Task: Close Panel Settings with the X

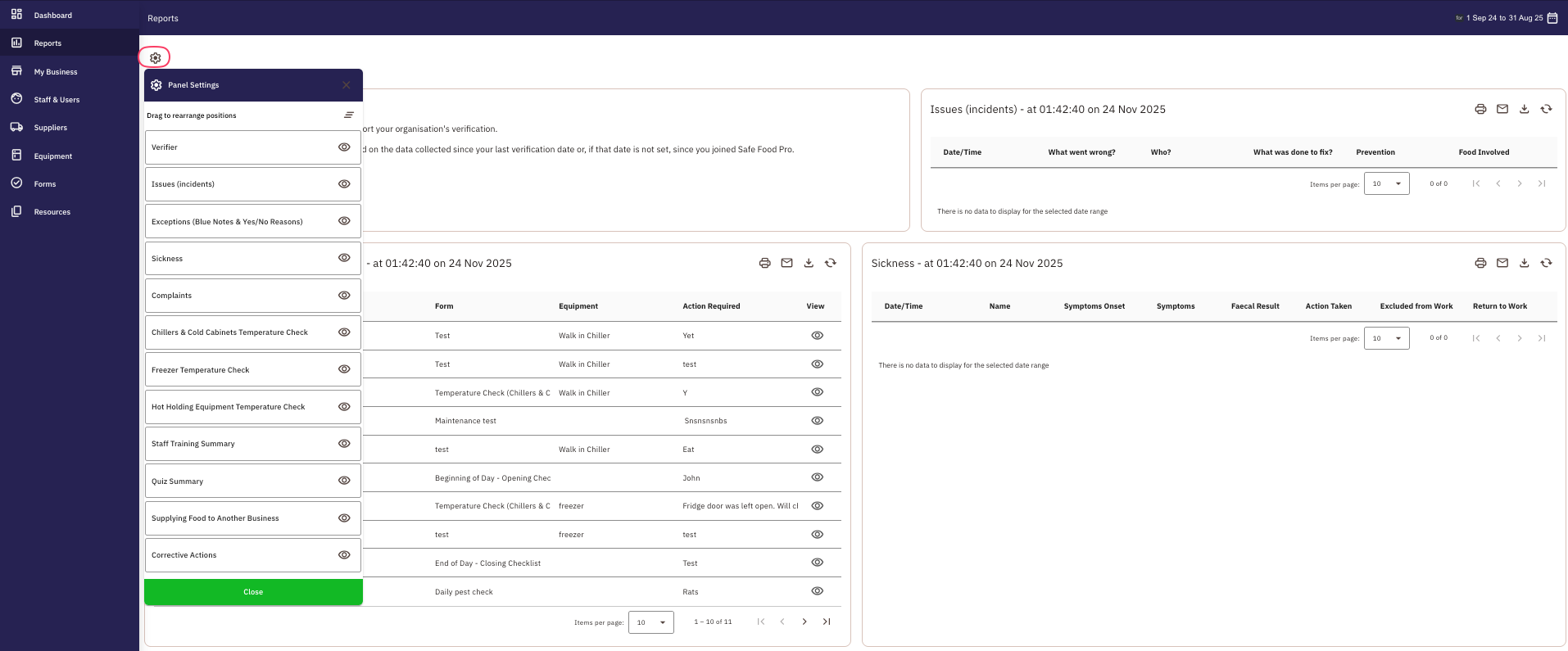Action: click(347, 85)
